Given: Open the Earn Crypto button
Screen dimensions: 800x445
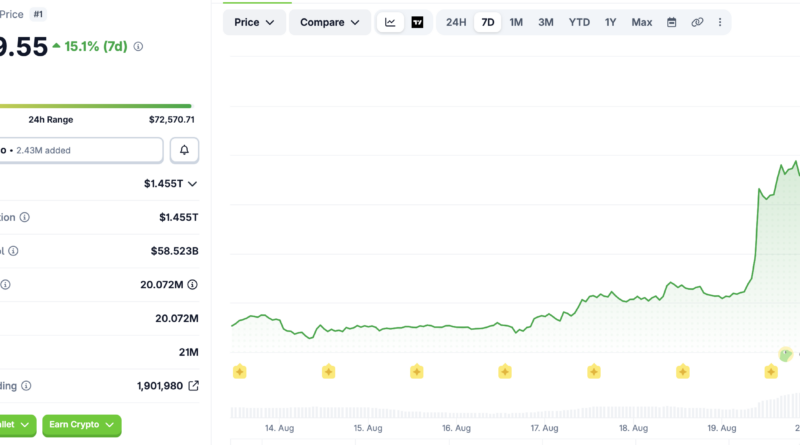Looking at the screenshot, I should [82, 425].
